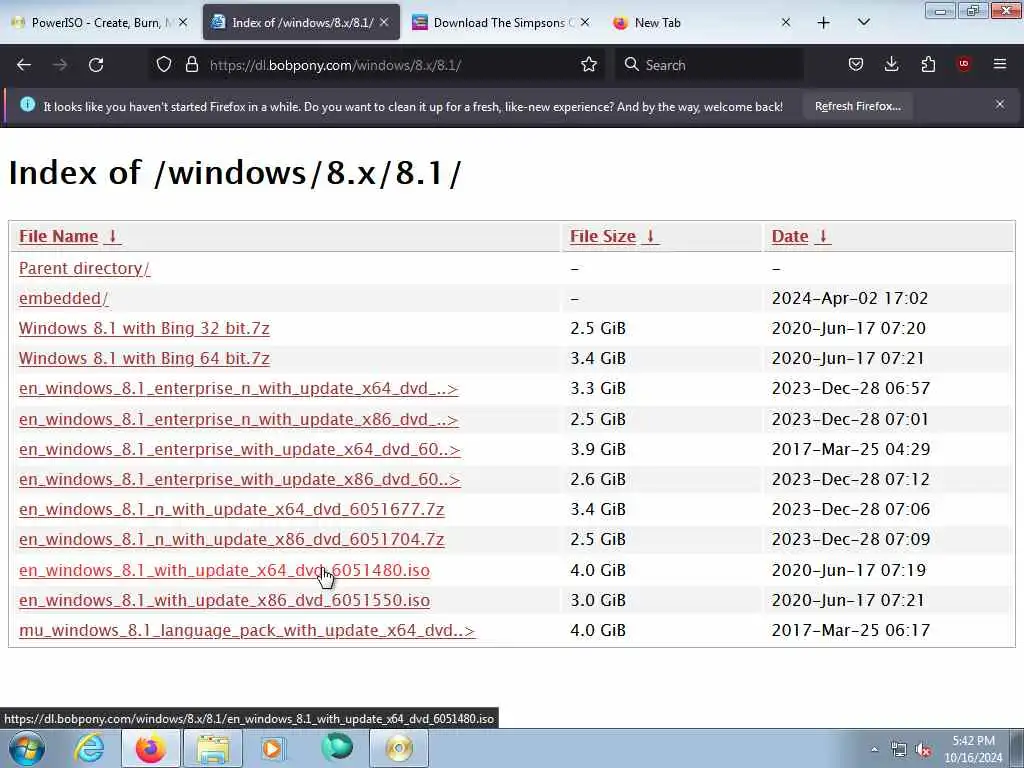
Task: Download en_windows_8.1_with_update_x64_dvd_6051480.iso
Action: pyautogui.click(x=224, y=570)
